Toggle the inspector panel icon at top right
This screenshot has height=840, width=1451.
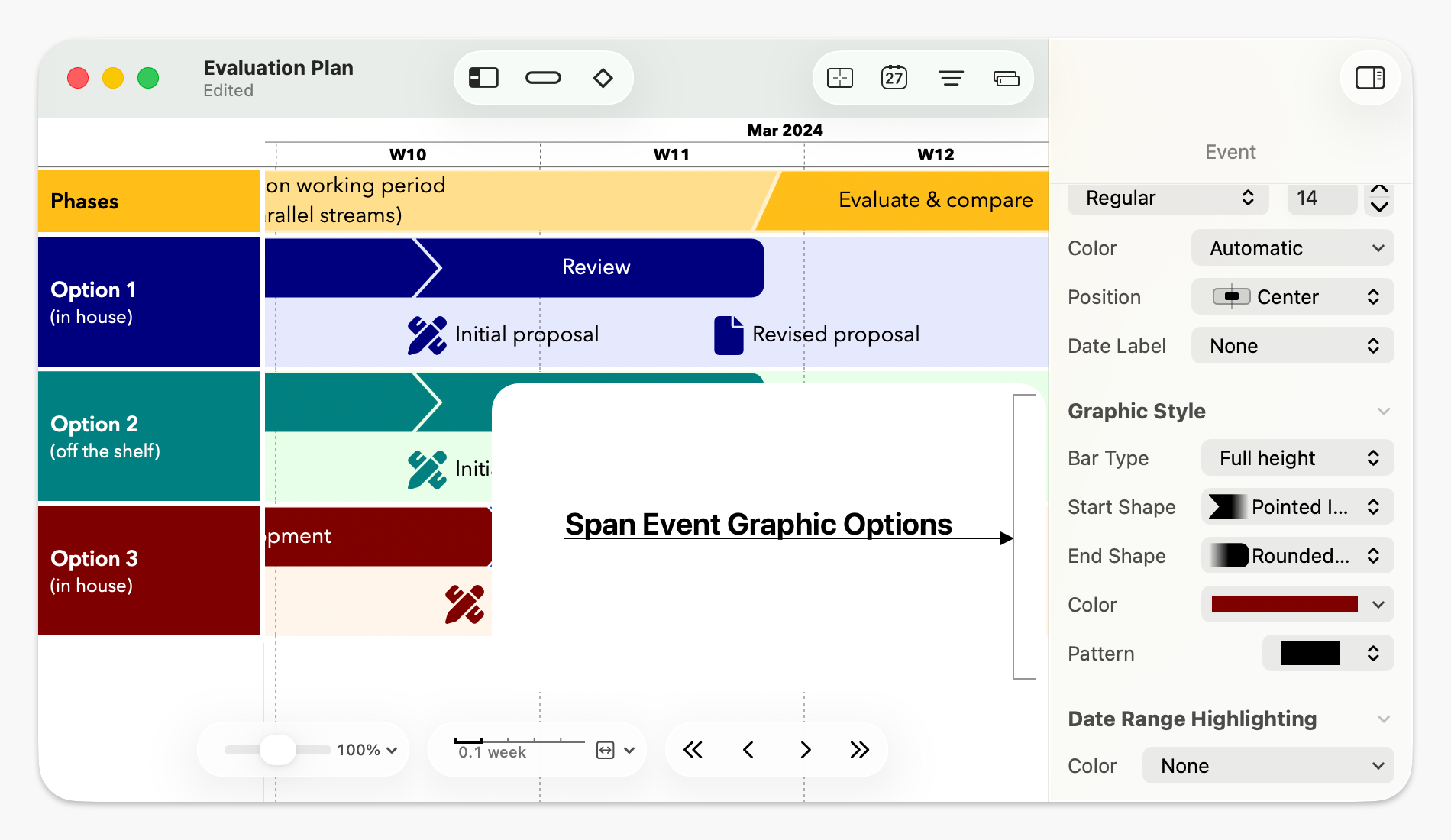tap(1369, 77)
